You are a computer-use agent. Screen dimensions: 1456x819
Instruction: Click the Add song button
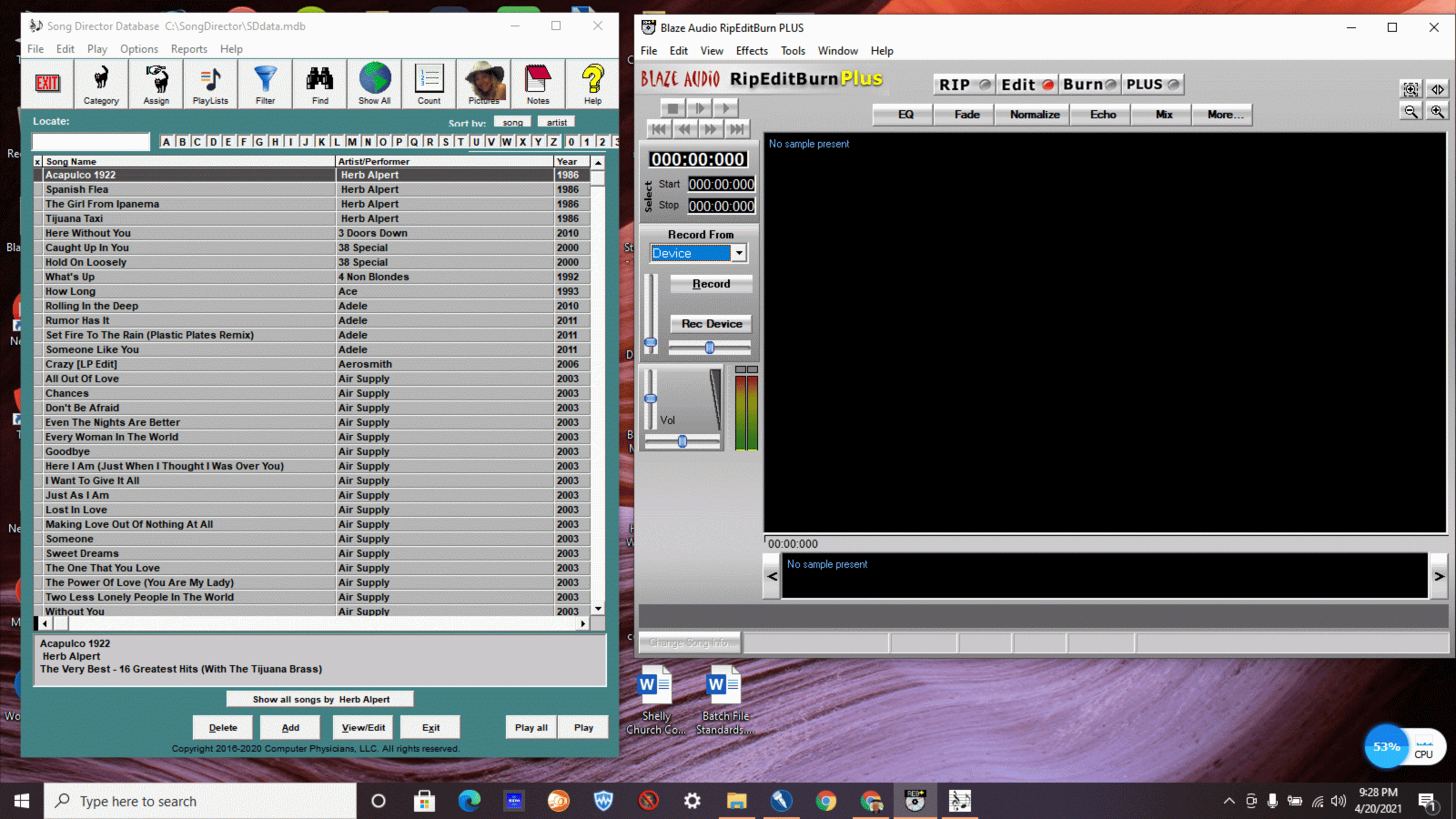click(290, 727)
